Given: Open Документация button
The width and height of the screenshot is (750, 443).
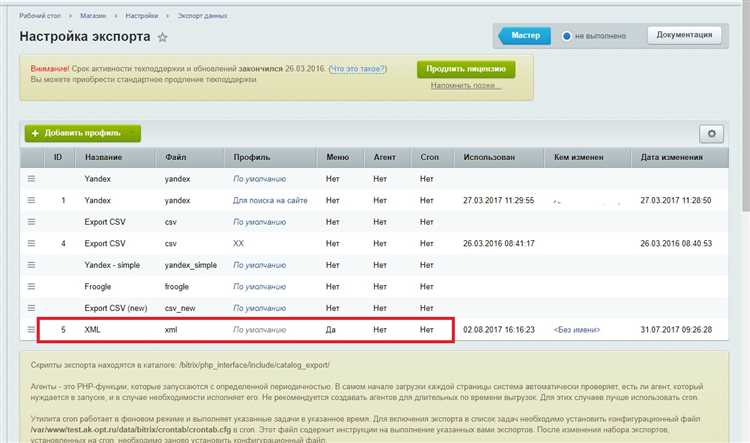Looking at the screenshot, I should (684, 35).
